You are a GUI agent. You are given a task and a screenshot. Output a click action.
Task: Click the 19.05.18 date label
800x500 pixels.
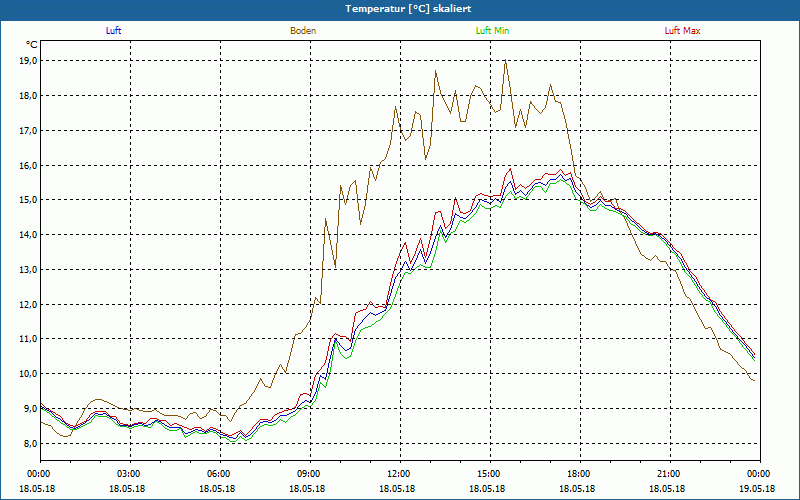point(757,488)
